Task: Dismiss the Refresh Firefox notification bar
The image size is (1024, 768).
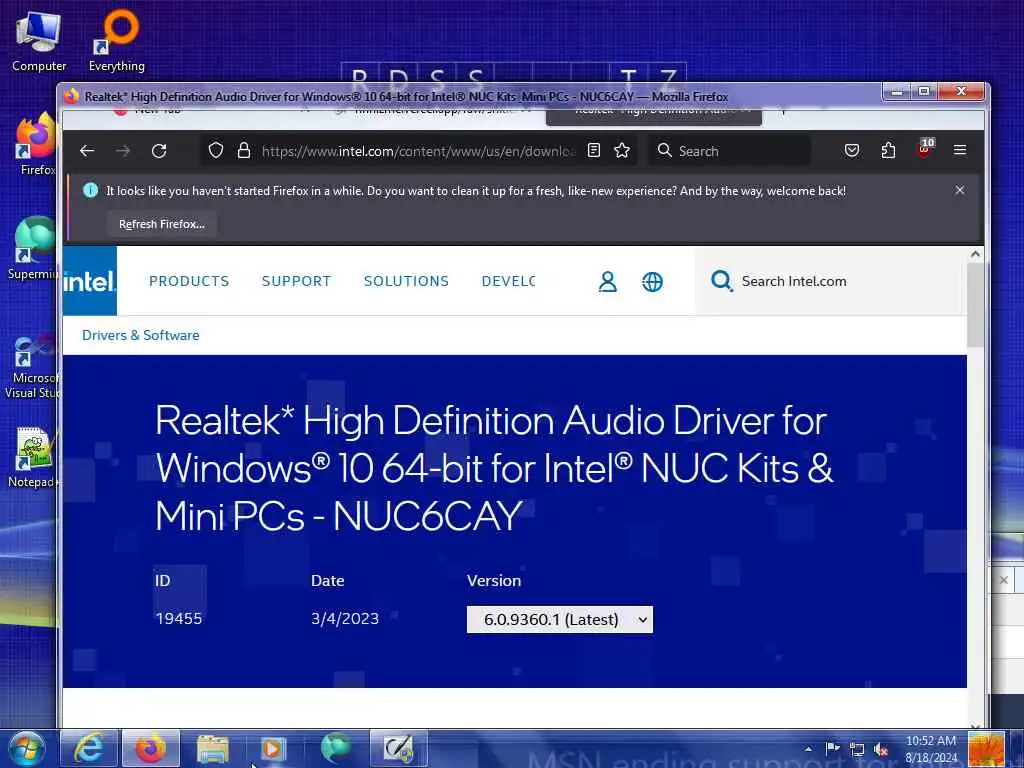Action: (959, 190)
